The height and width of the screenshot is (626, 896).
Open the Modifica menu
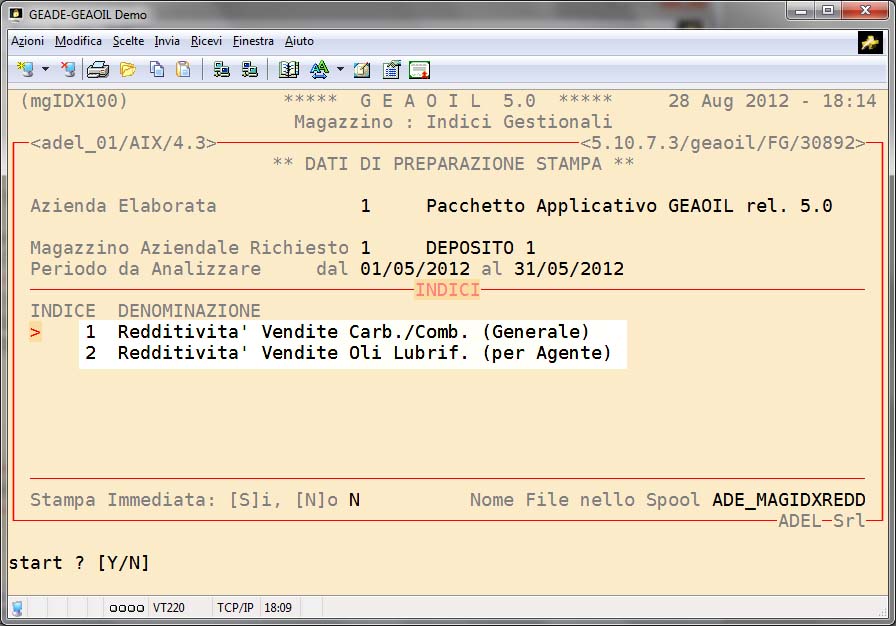click(x=78, y=41)
